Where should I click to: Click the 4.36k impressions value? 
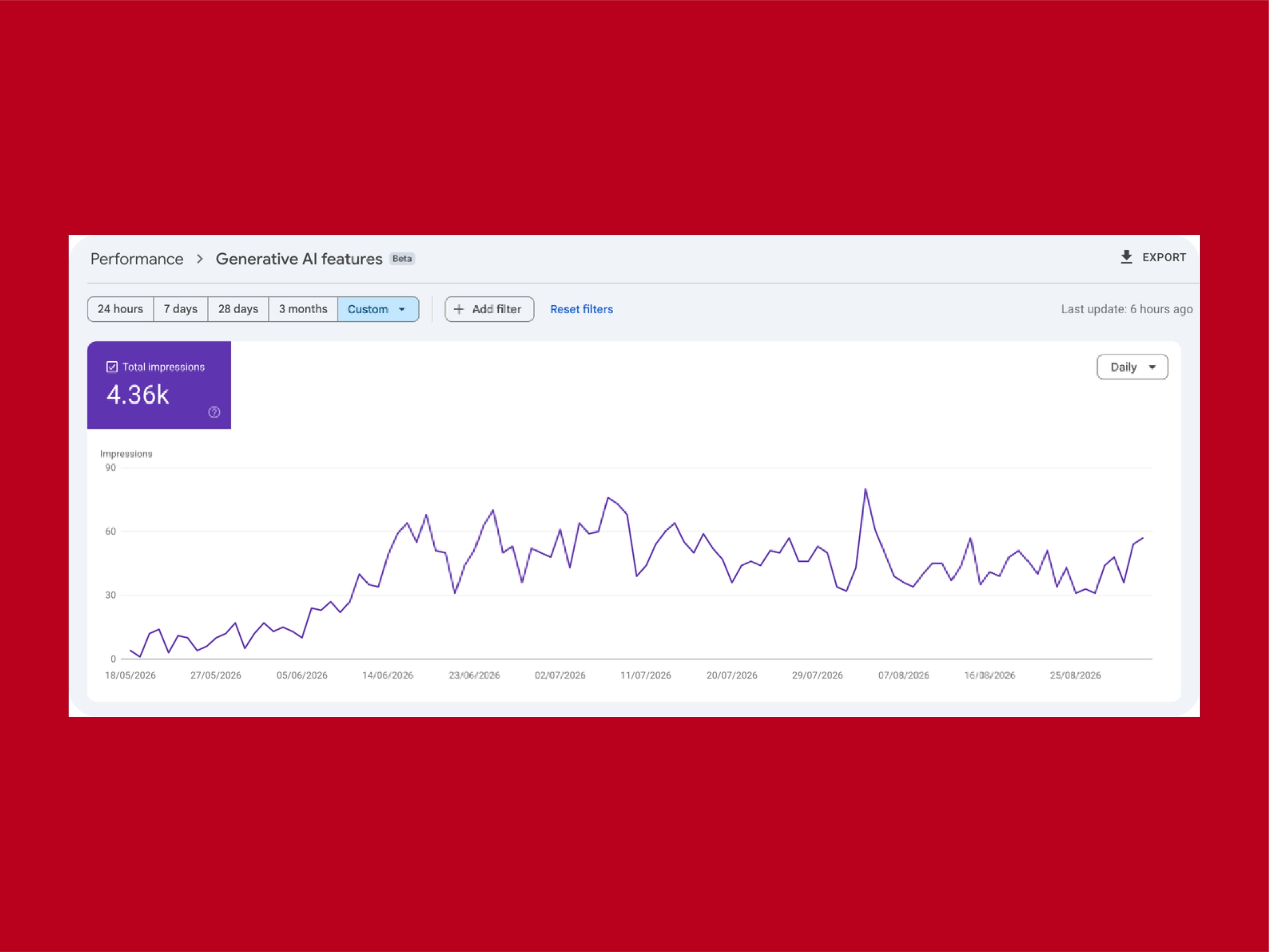(138, 395)
